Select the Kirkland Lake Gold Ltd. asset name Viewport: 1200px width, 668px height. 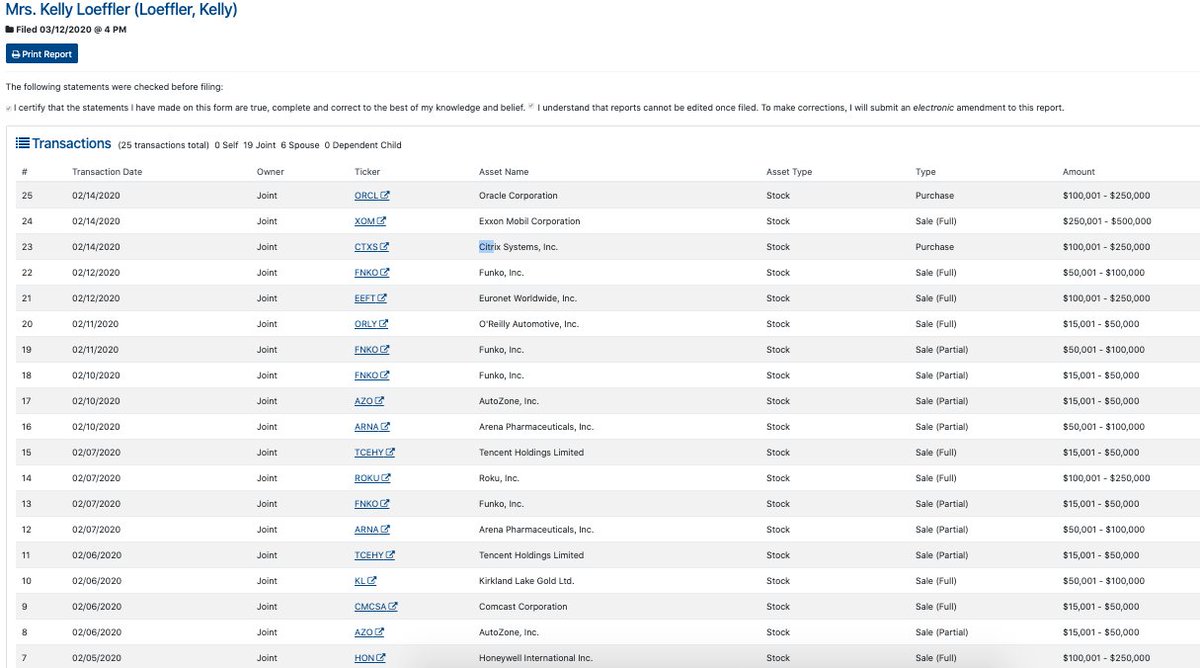click(x=527, y=581)
